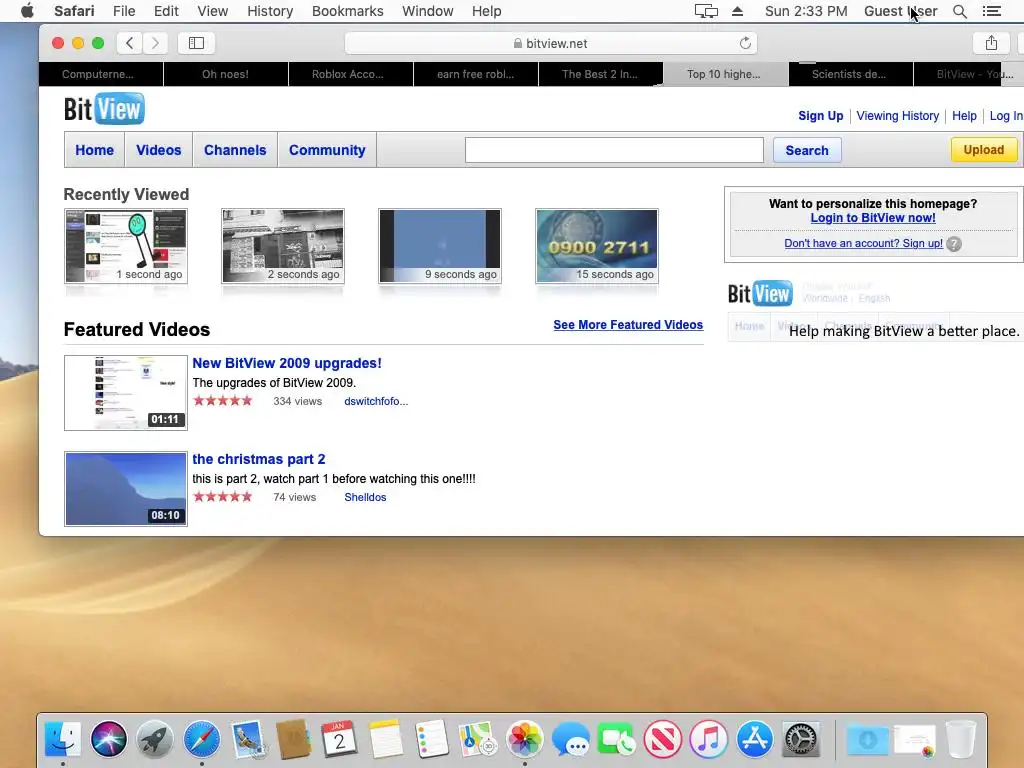Switch to the 'Computerne...' tab
This screenshot has height=768, width=1024.
pos(98,74)
